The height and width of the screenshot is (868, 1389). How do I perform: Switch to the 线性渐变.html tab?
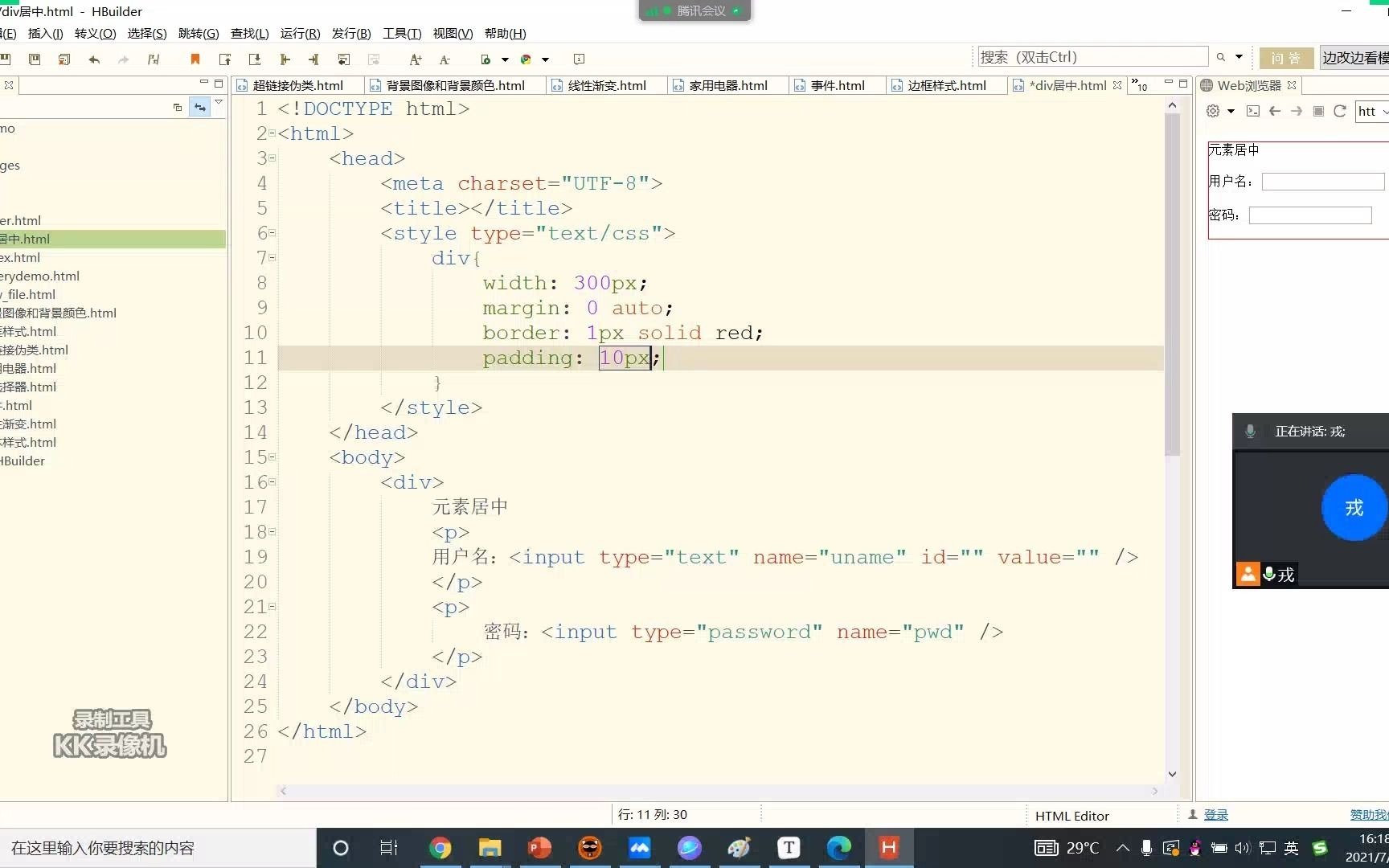(x=607, y=85)
